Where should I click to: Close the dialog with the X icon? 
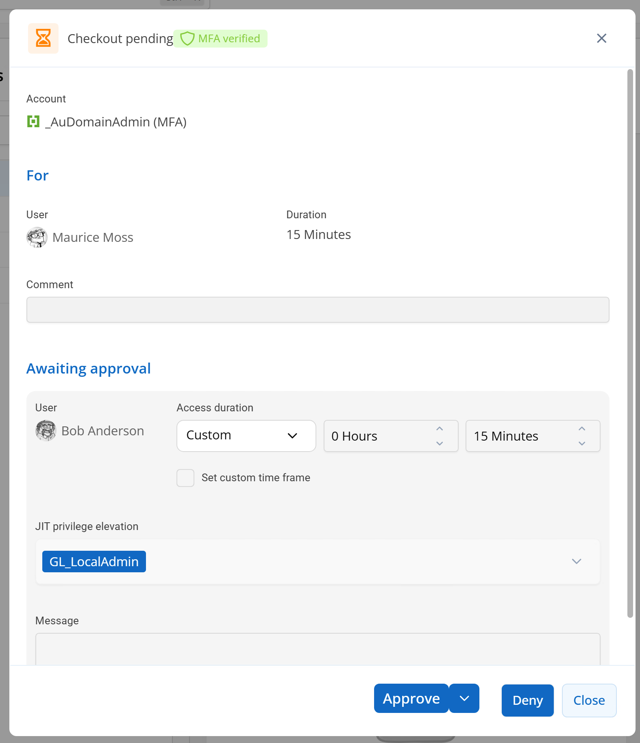[601, 38]
